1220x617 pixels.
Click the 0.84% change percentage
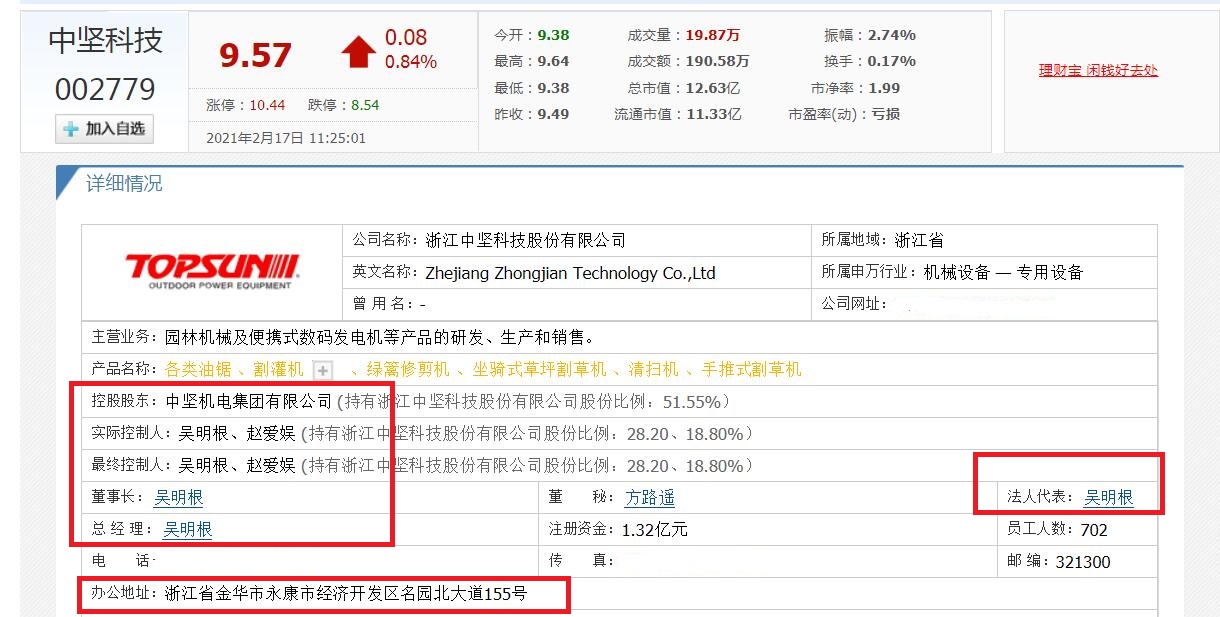411,62
